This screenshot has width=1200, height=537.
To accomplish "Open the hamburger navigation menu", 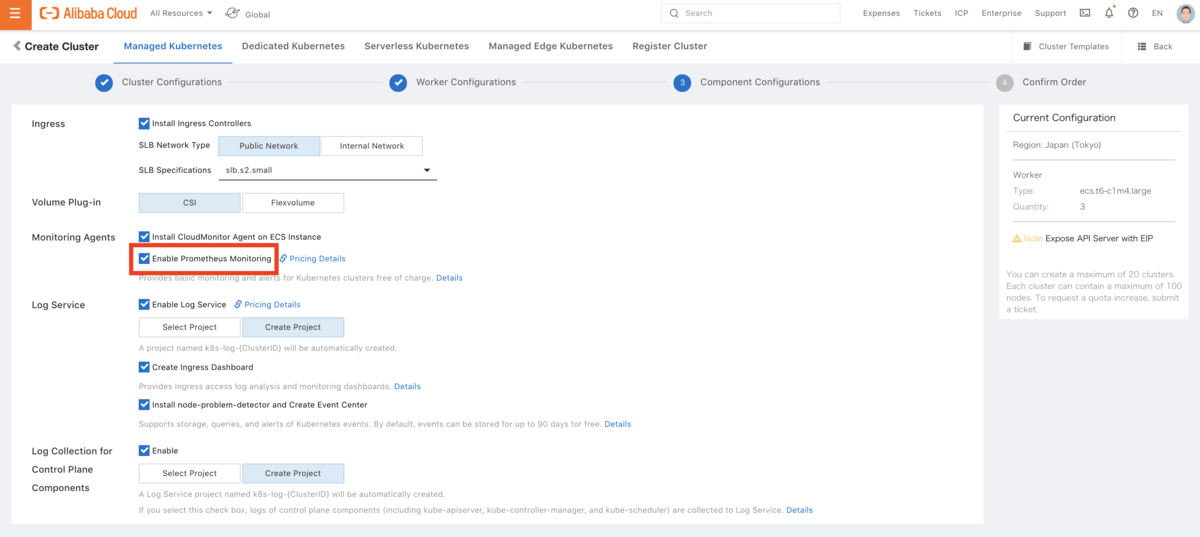I will point(14,14).
